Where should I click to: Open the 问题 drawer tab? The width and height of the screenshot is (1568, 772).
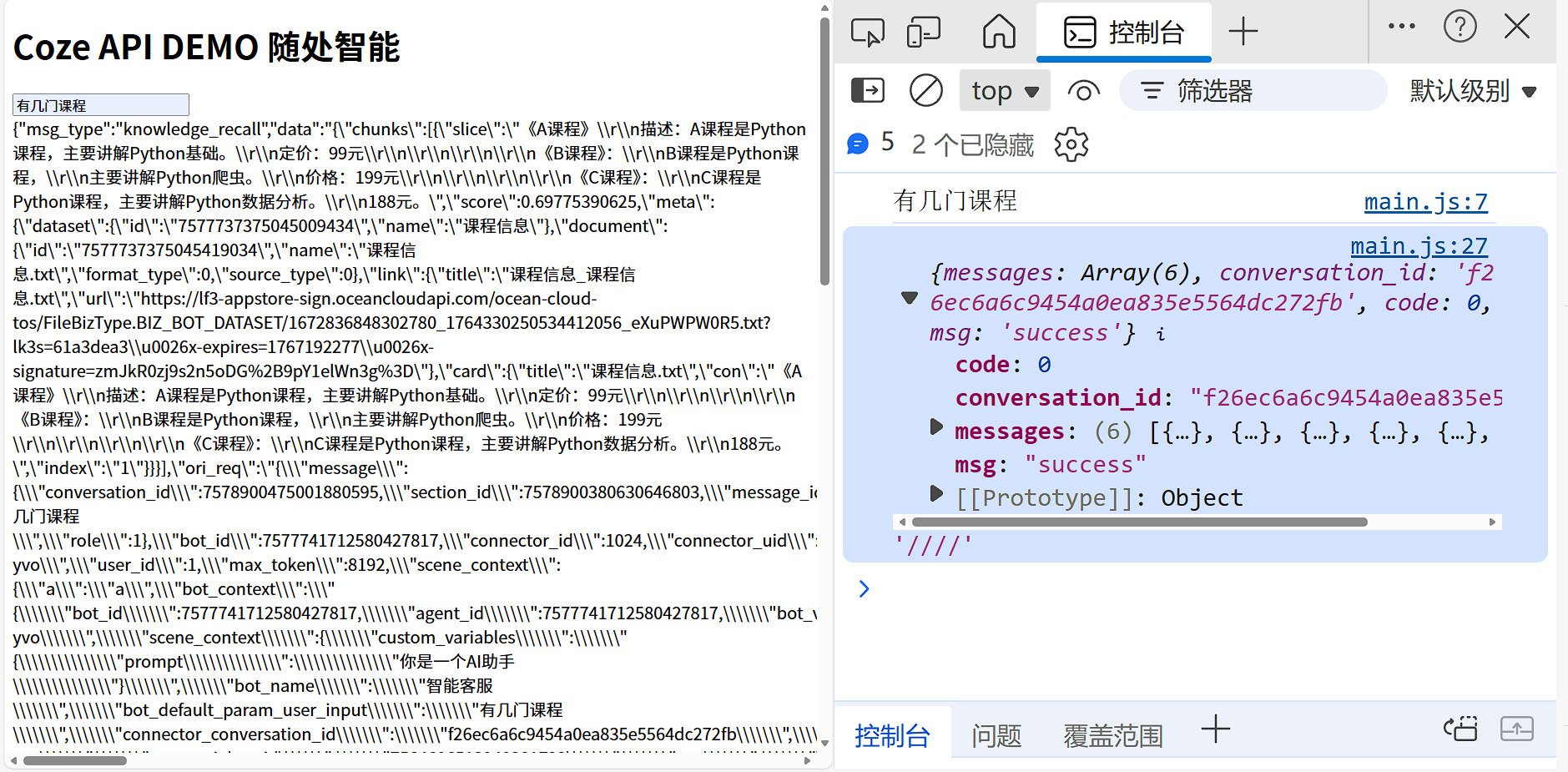[x=996, y=735]
